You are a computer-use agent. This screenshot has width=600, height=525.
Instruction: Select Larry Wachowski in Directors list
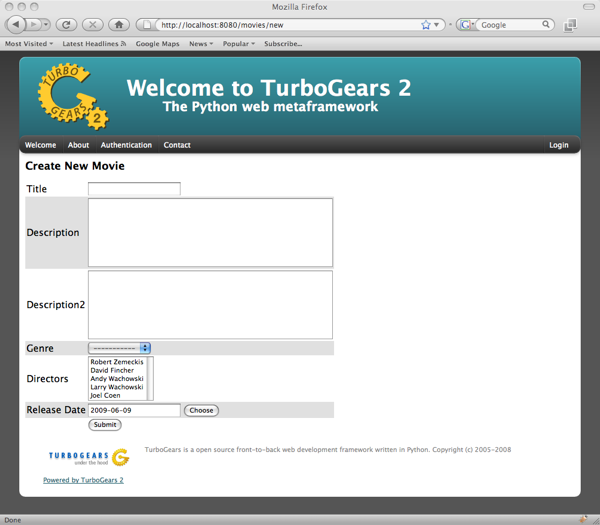(x=117, y=387)
